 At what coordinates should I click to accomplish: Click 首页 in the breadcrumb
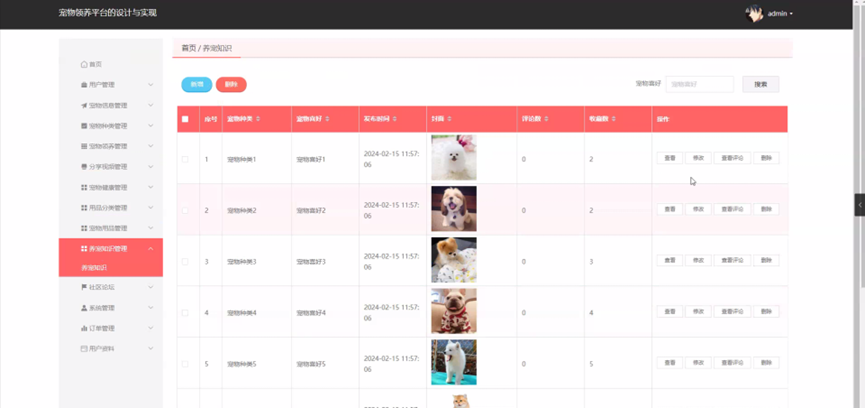(189, 48)
